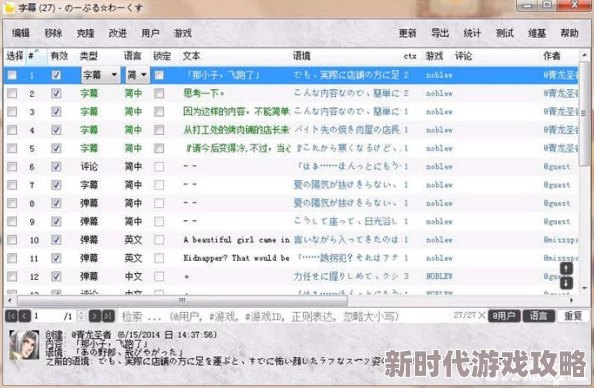594x388 pixels.
Task: Click the app icon in title bar
Action: (9, 7)
